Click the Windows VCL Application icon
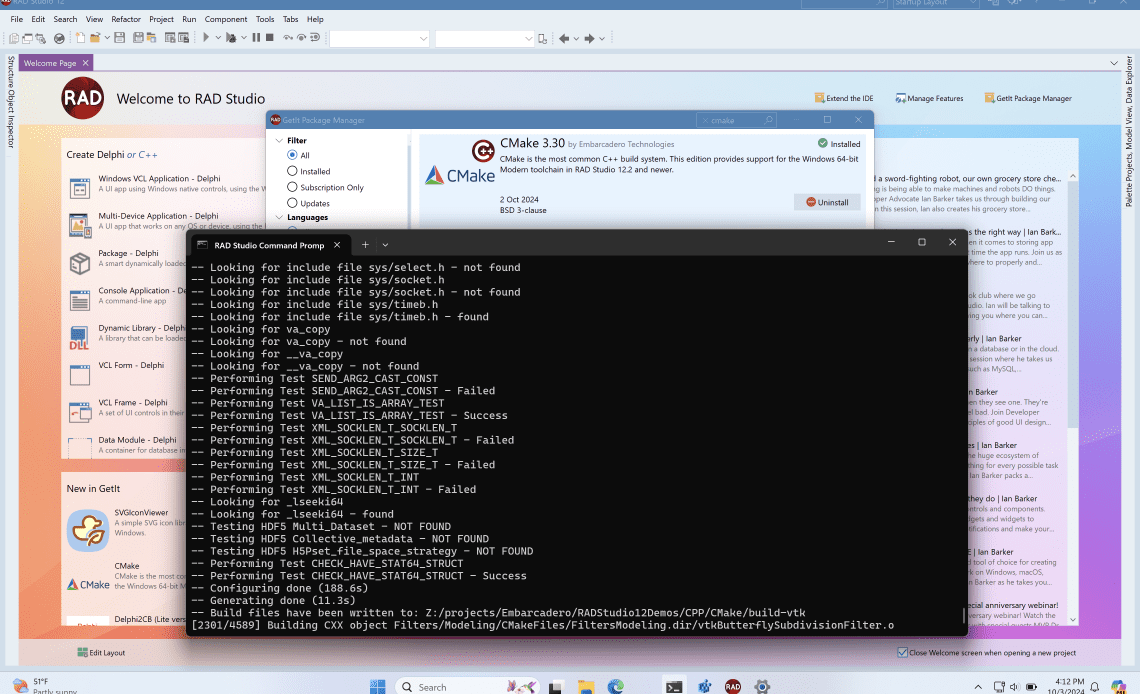 click(79, 188)
